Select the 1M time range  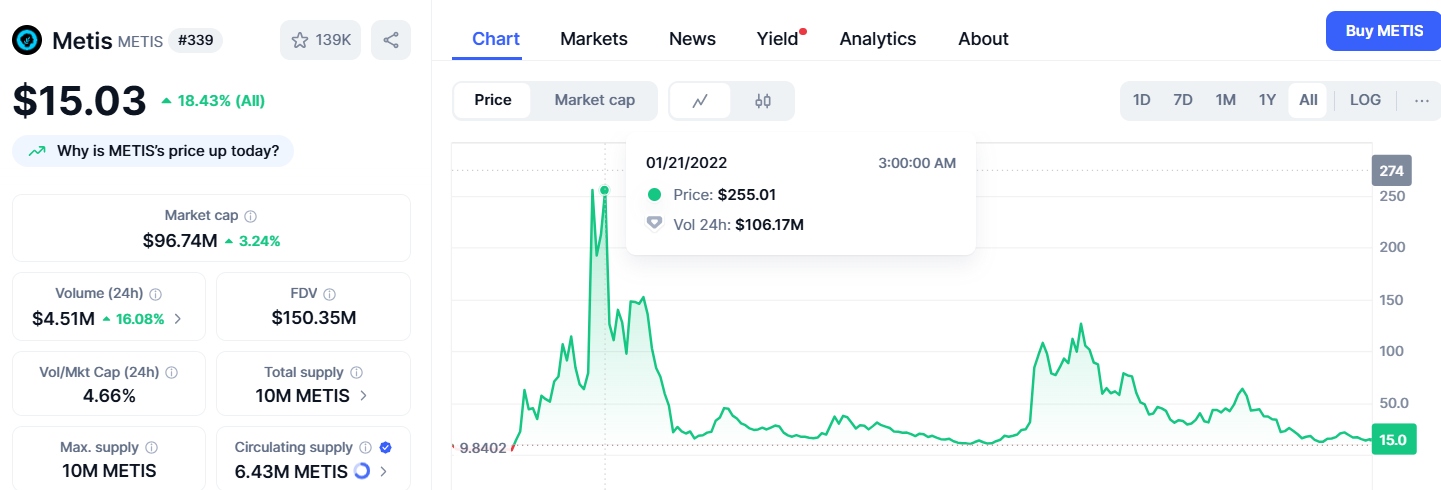point(1226,100)
